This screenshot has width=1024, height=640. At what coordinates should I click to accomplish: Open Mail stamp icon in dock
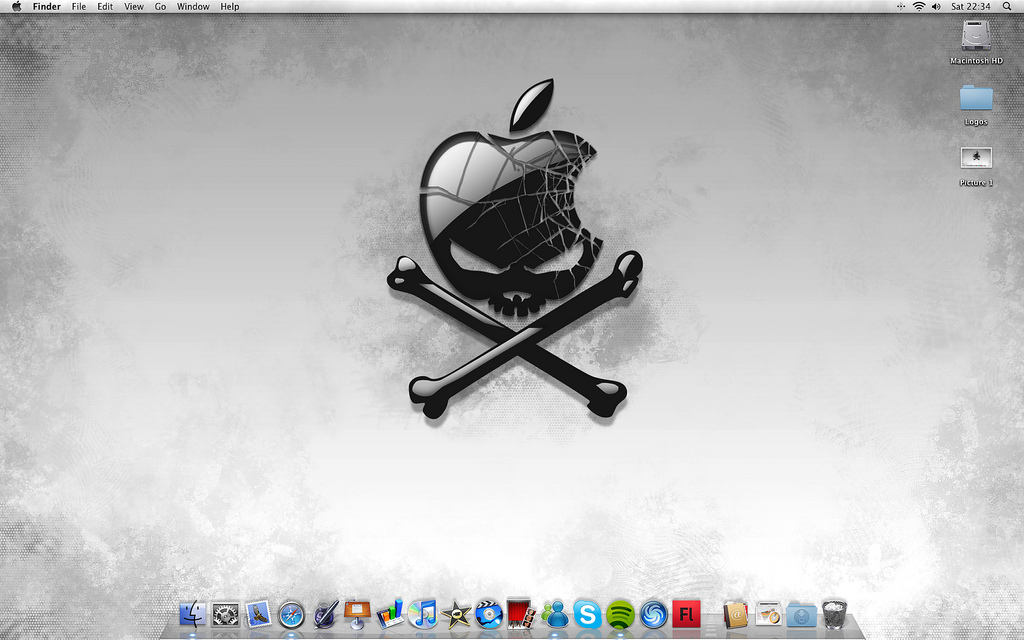pos(259,615)
